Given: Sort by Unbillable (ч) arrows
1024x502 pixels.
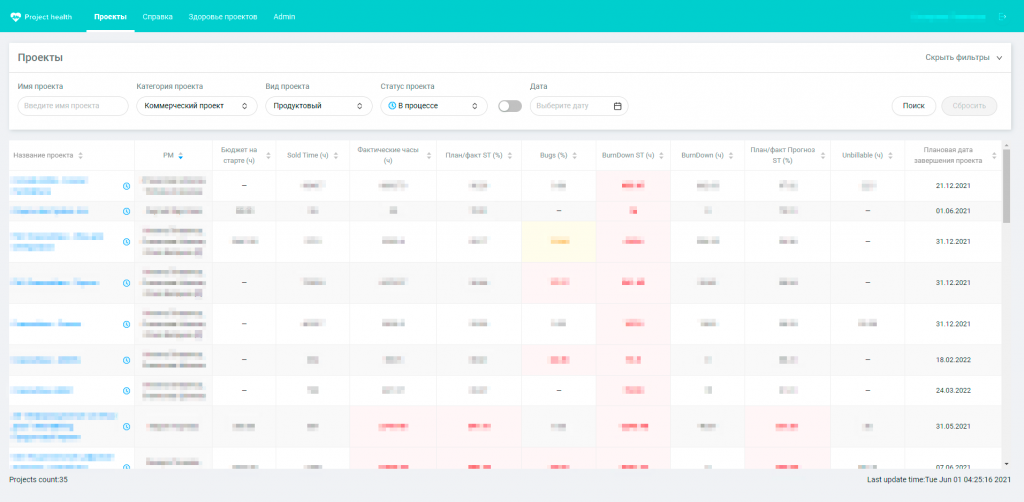Looking at the screenshot, I should [890, 155].
